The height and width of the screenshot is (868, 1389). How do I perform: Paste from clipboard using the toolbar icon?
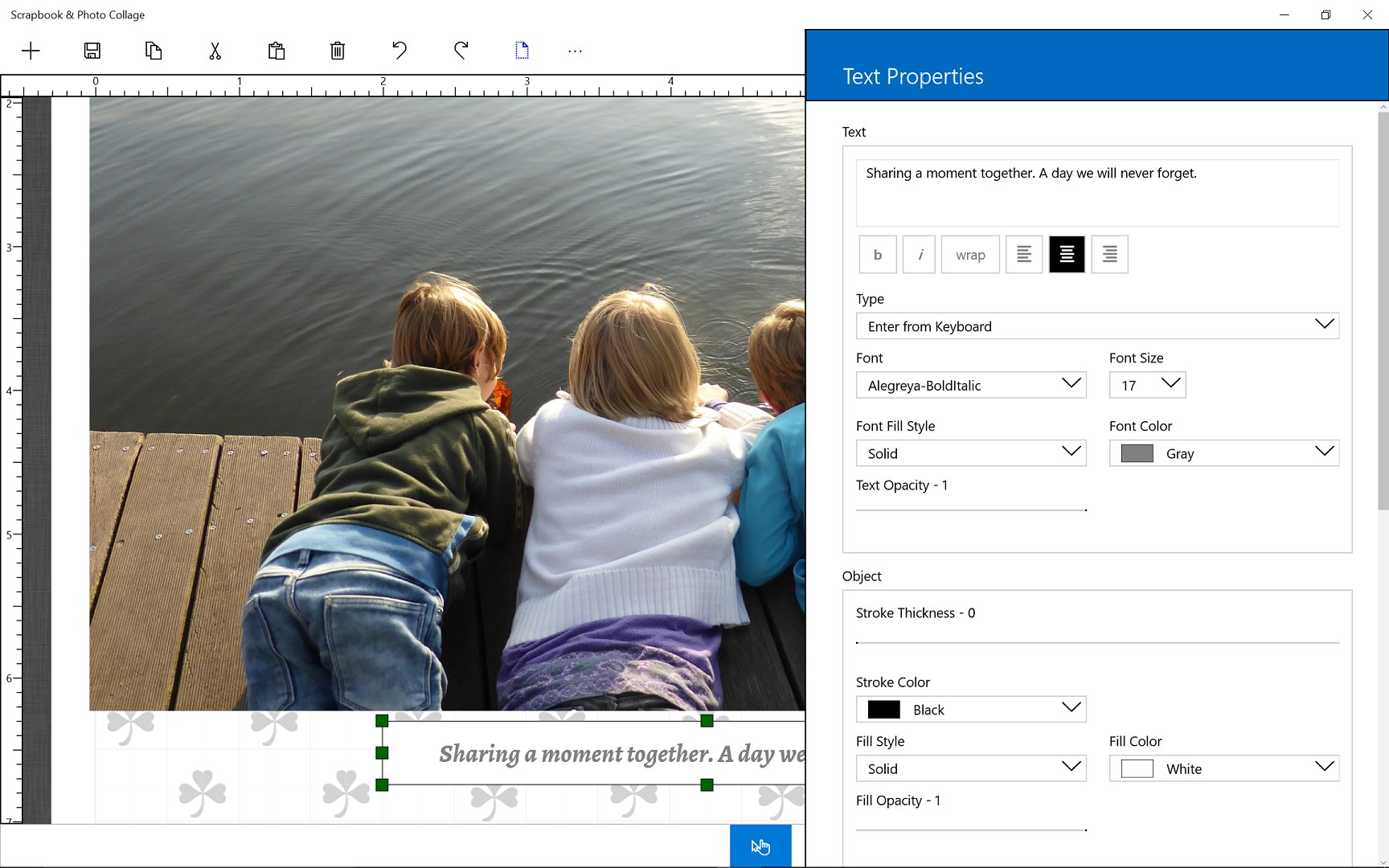coord(277,51)
